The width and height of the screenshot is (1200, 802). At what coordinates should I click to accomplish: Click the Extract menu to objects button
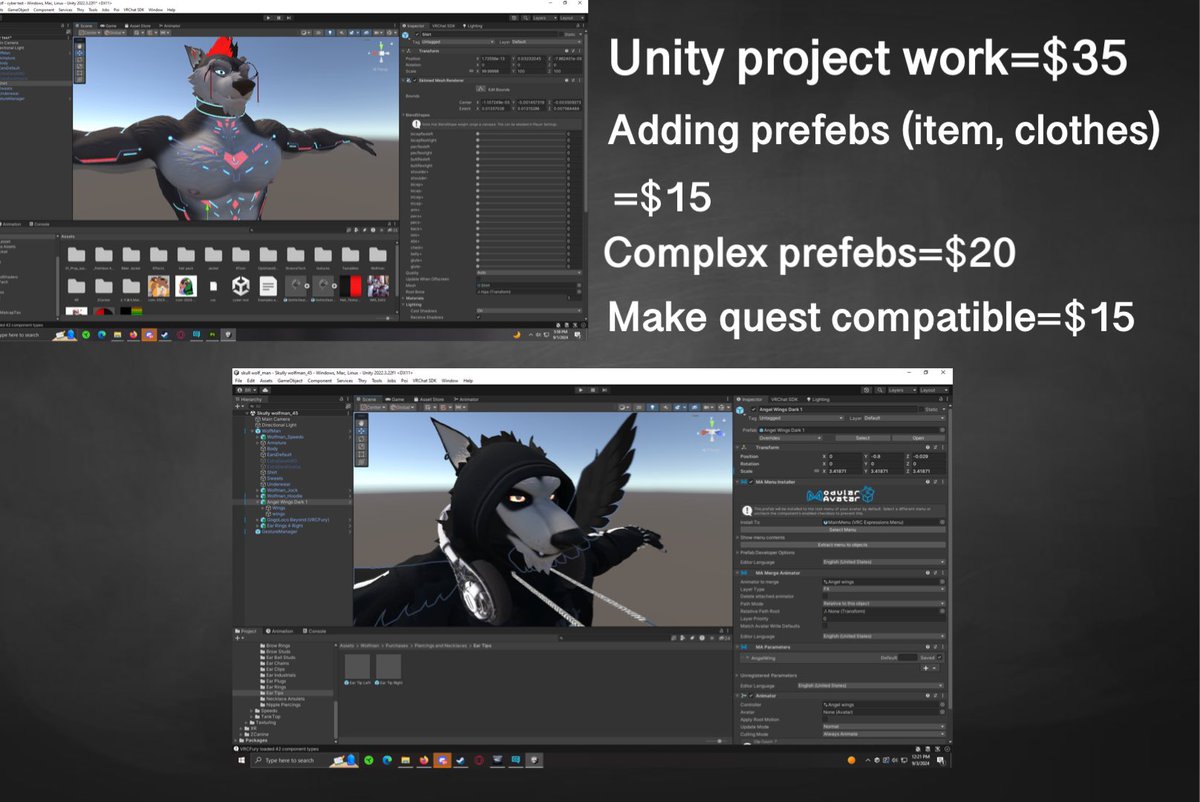pyautogui.click(x=843, y=545)
